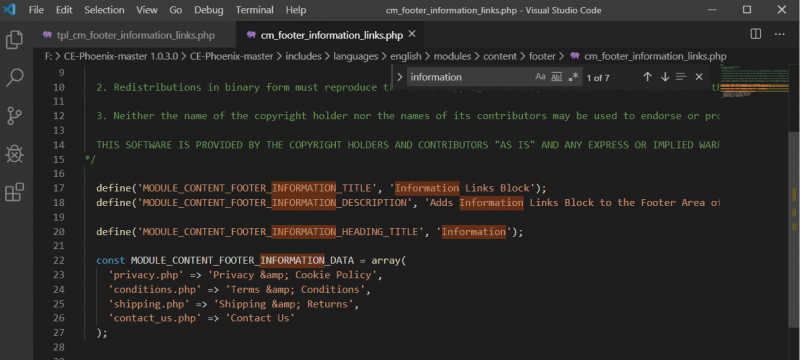Open the 'languages' breadcrumb segment
Image resolution: width=800 pixels, height=360 pixels.
pyautogui.click(x=356, y=56)
